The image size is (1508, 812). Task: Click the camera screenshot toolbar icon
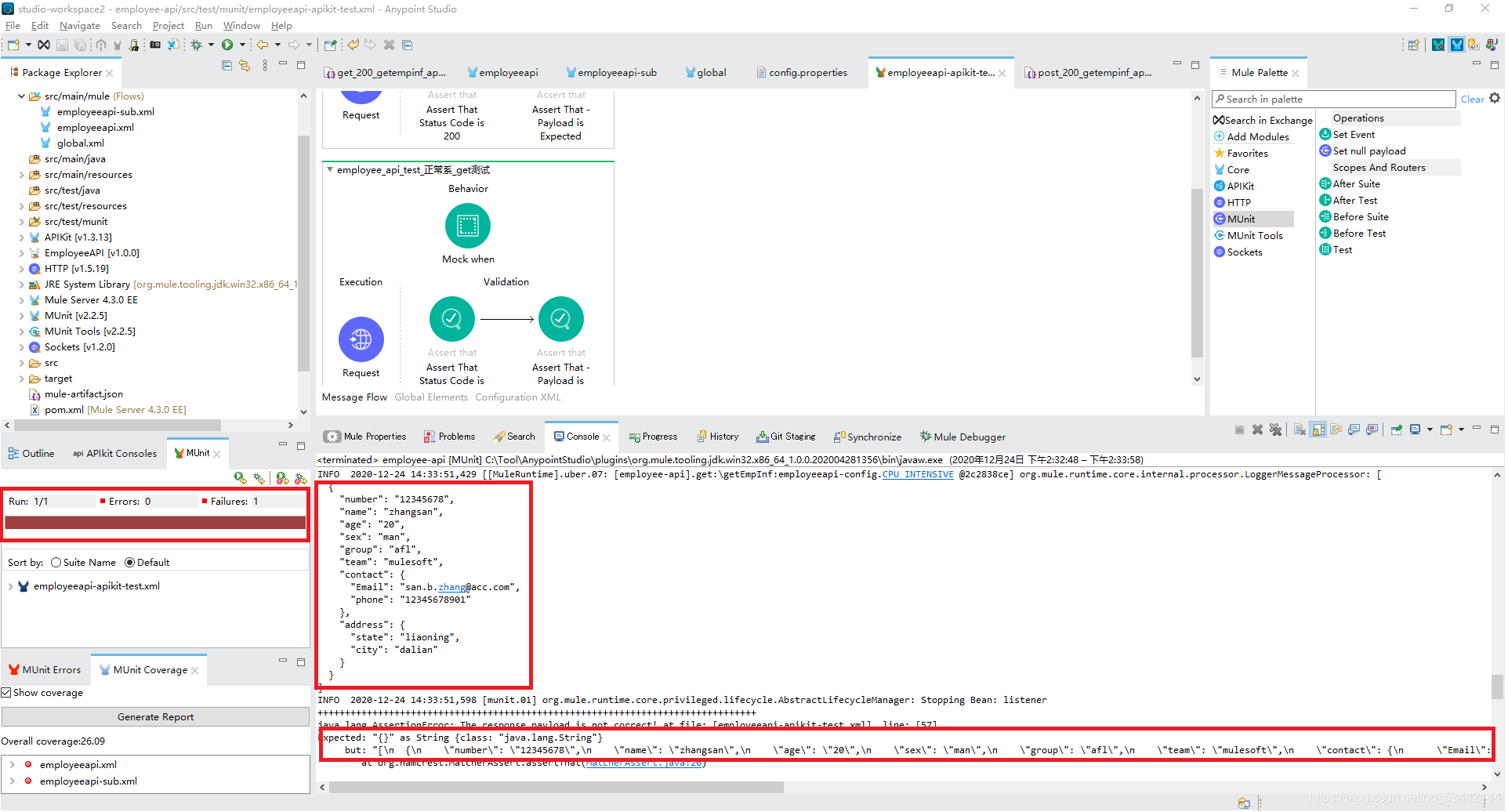(155, 45)
